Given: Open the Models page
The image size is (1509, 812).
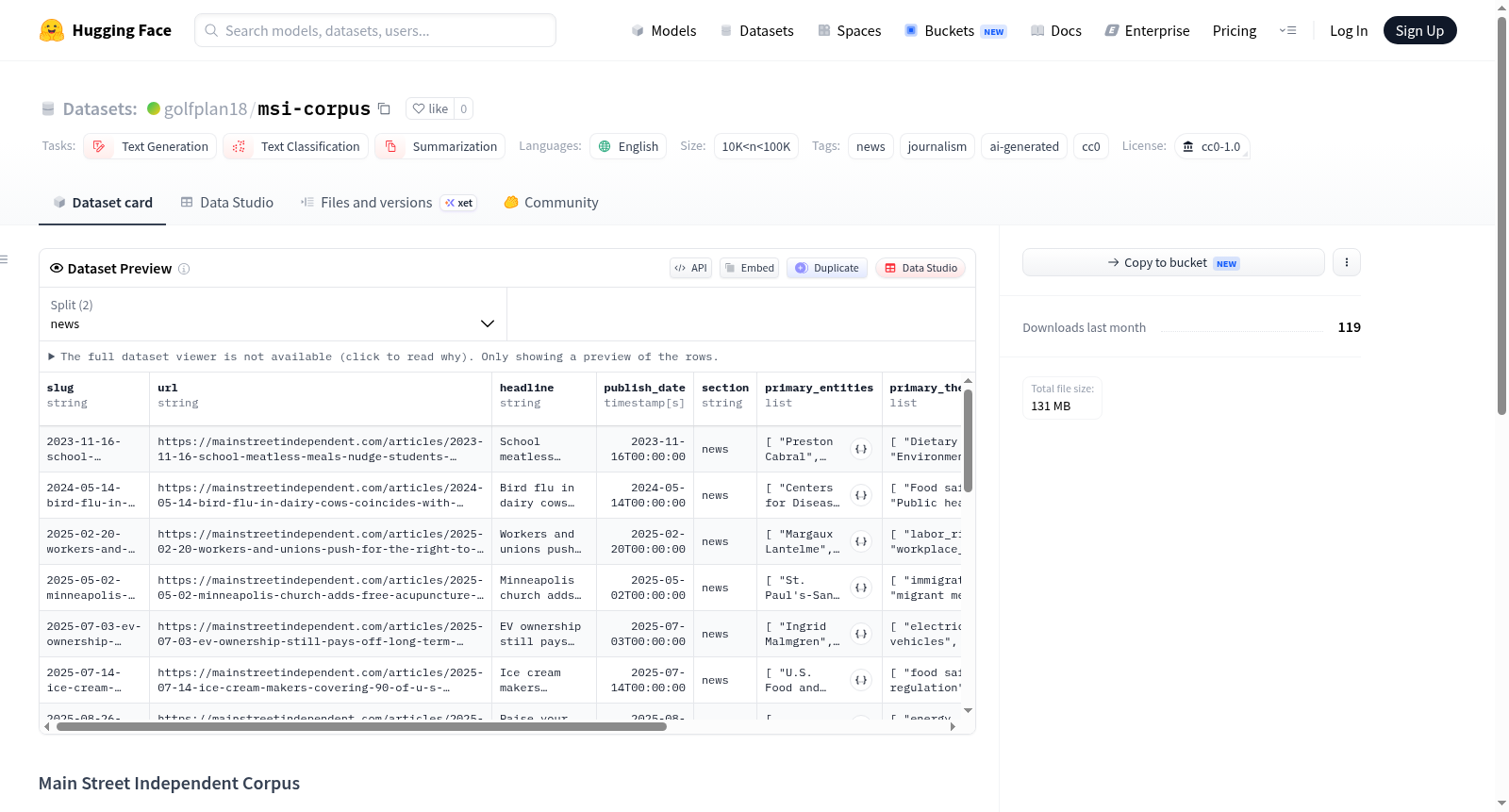Looking at the screenshot, I should click(664, 30).
